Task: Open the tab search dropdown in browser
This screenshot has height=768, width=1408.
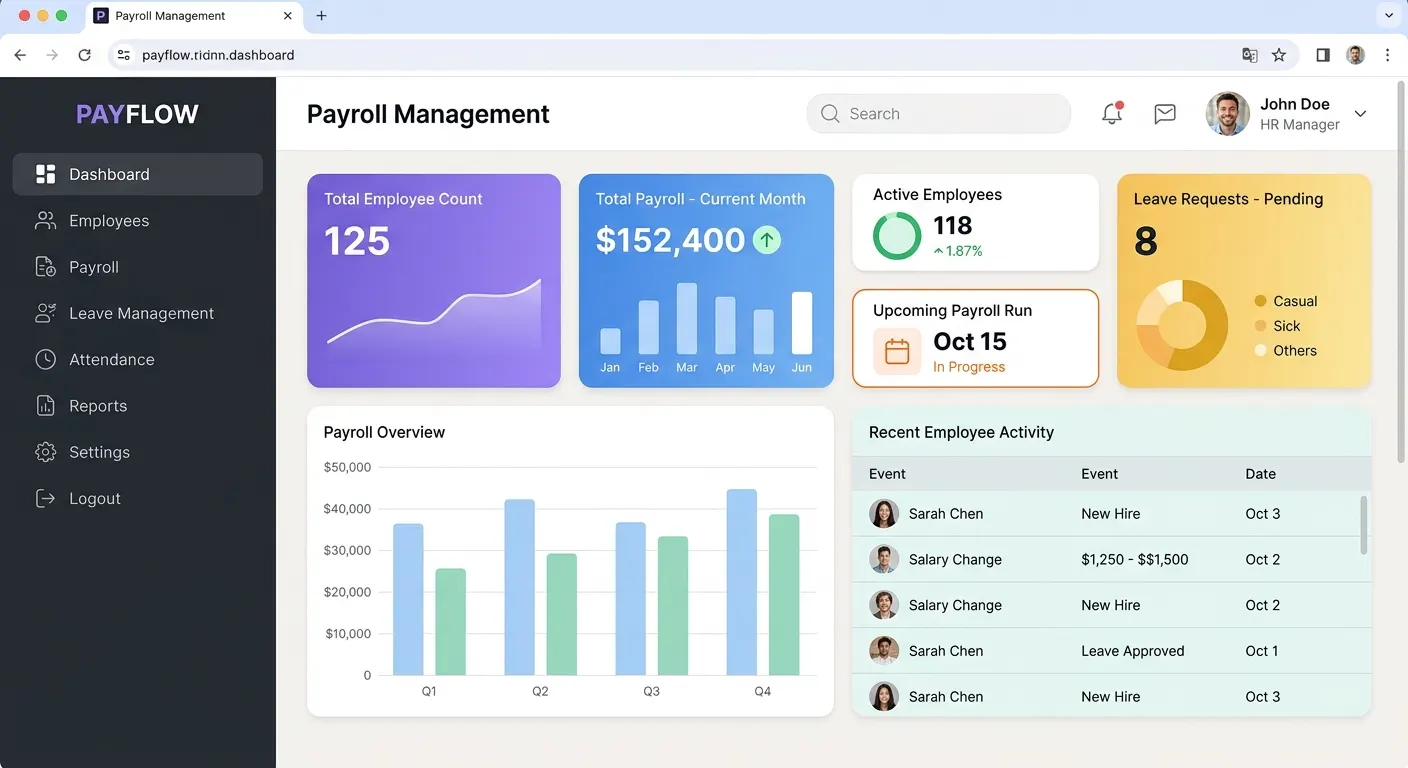Action: click(1388, 16)
